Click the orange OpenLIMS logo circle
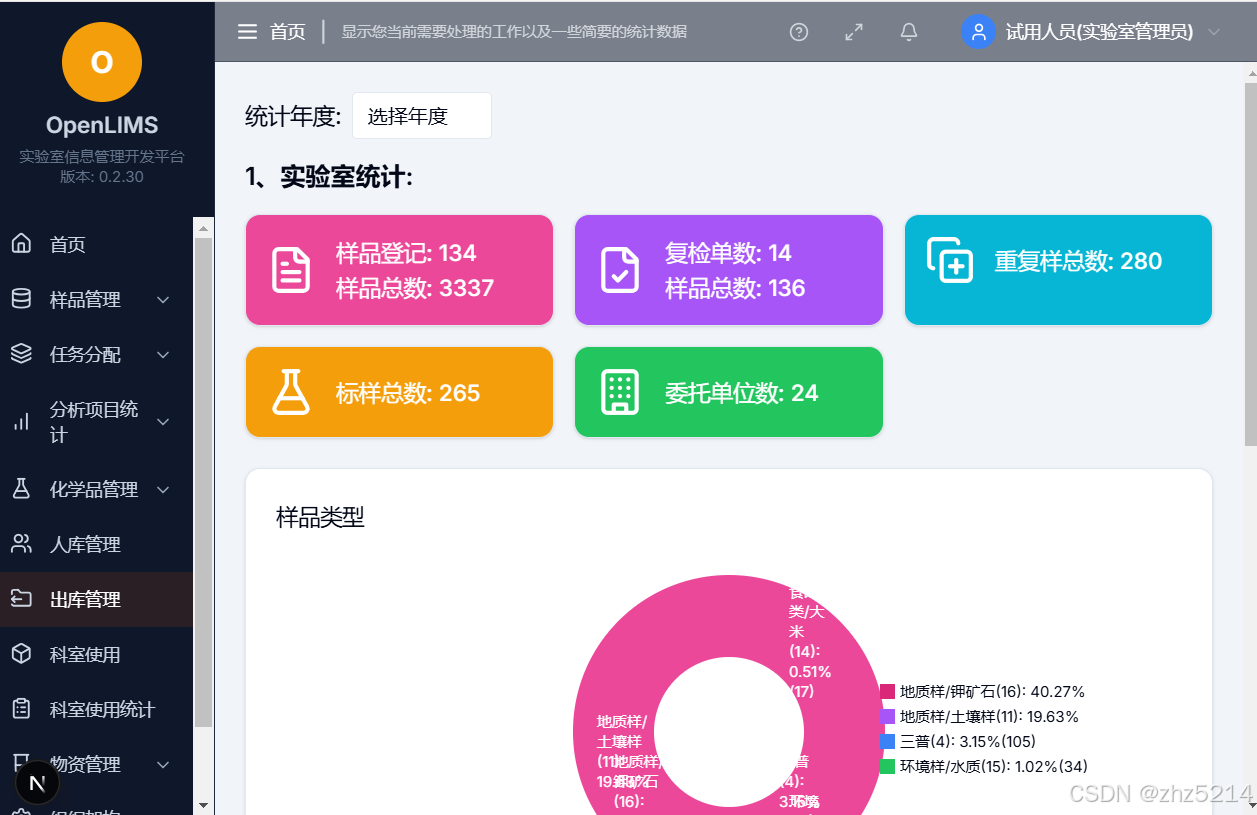 pyautogui.click(x=102, y=62)
